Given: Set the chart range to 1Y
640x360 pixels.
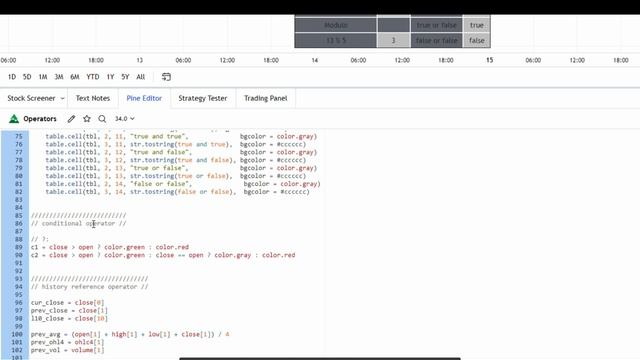Looking at the screenshot, I should click(x=110, y=77).
